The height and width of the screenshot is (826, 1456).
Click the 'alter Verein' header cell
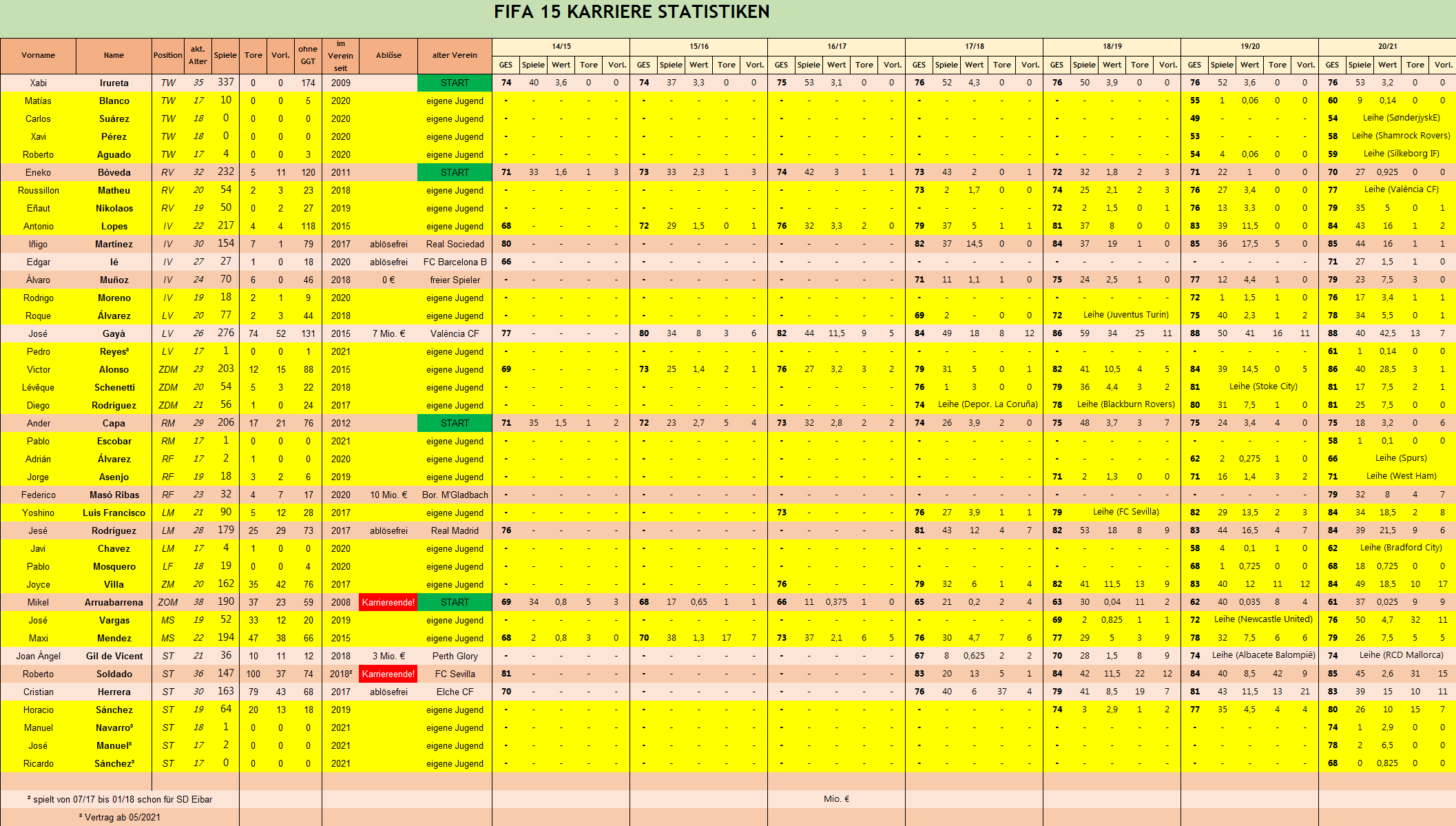(x=455, y=55)
